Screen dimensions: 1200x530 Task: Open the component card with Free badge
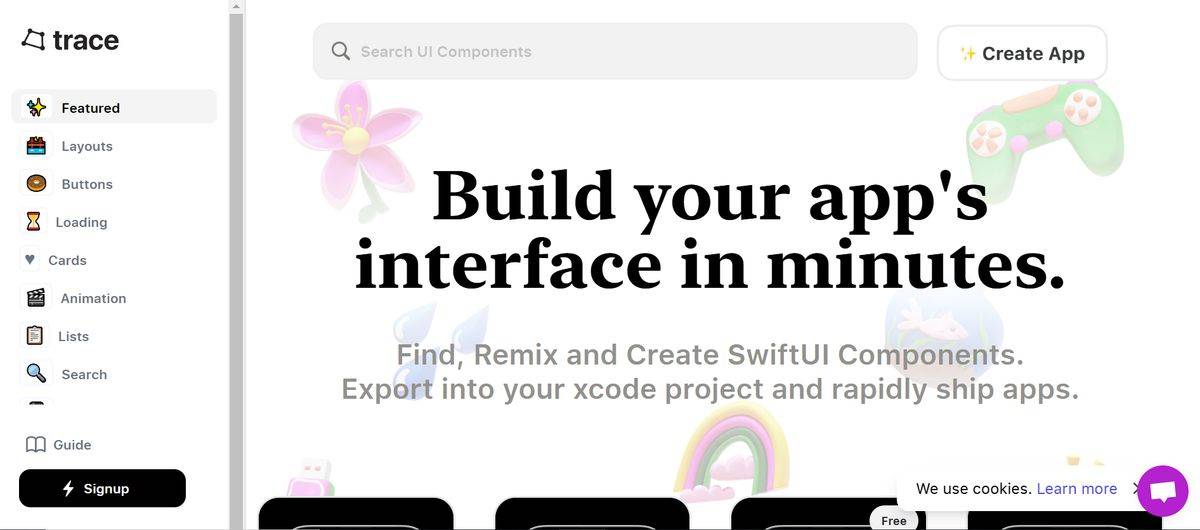click(x=828, y=516)
